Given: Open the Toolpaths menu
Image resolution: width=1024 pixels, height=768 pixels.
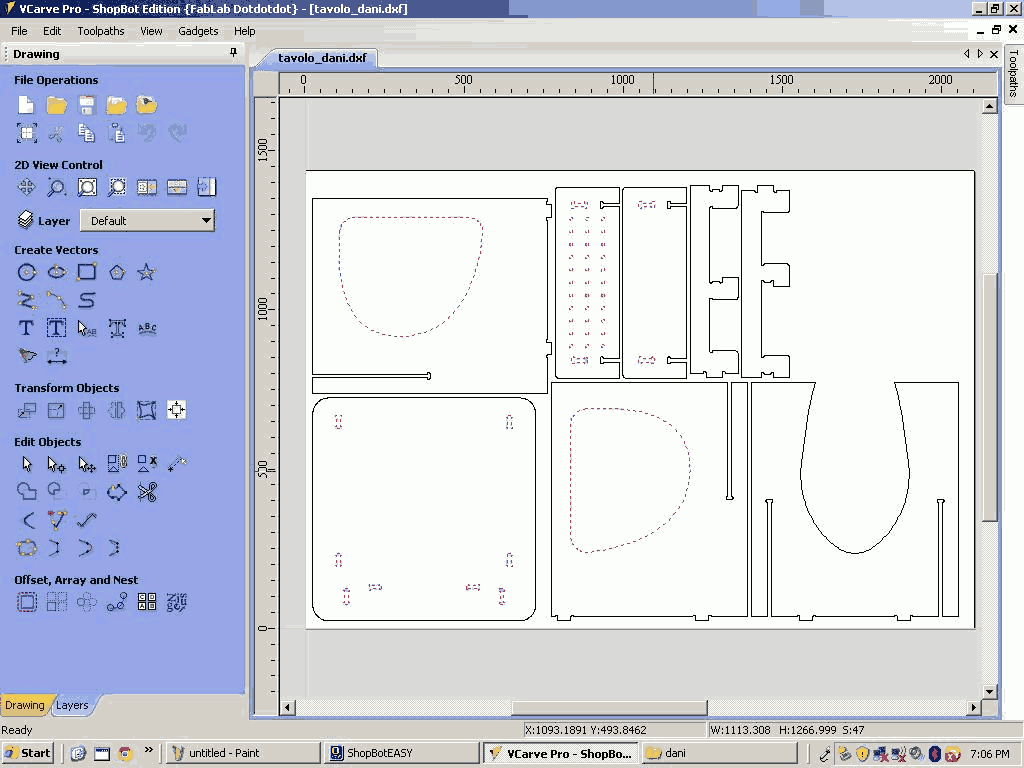Looking at the screenshot, I should (x=101, y=31).
